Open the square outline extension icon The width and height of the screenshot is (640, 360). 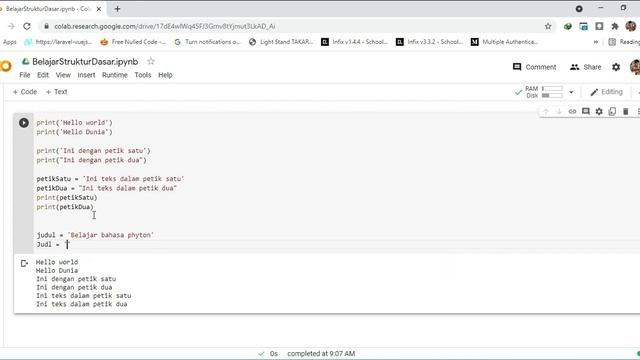599,26
